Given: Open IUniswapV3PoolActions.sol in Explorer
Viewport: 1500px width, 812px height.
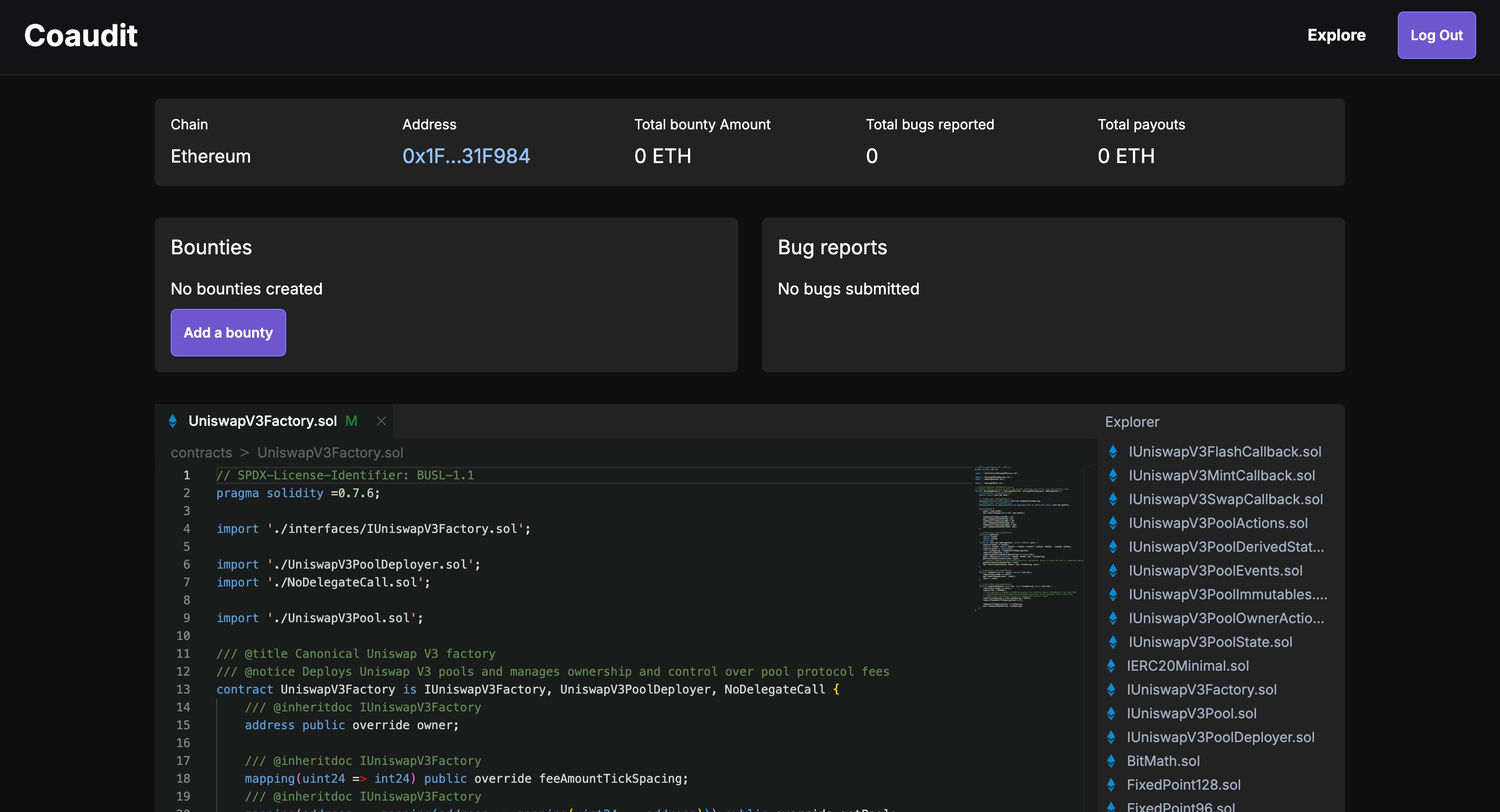Looking at the screenshot, I should coord(1218,523).
